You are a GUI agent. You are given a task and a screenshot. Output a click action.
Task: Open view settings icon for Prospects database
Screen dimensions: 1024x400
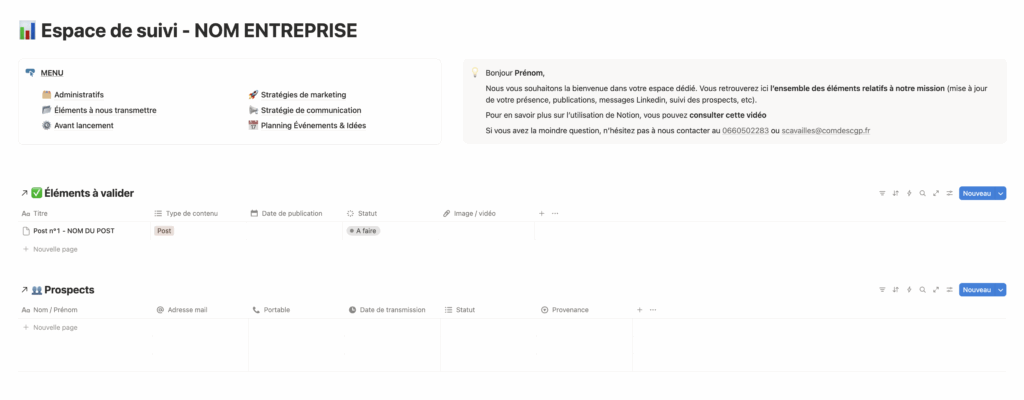pyautogui.click(x=948, y=290)
